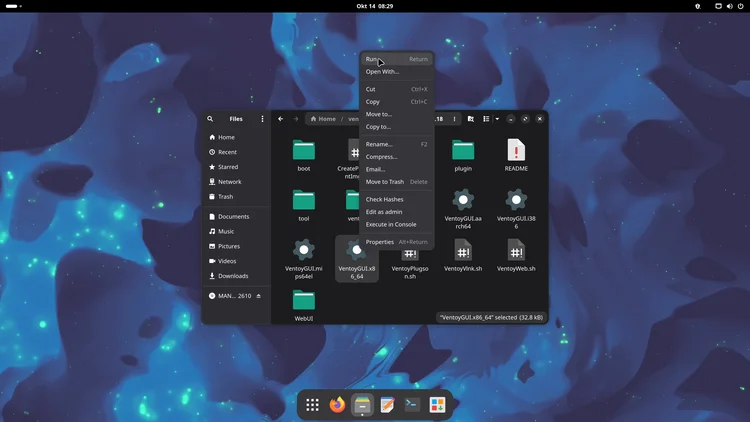The image size is (750, 422).
Task: Open the text editor from dock
Action: [x=387, y=405]
